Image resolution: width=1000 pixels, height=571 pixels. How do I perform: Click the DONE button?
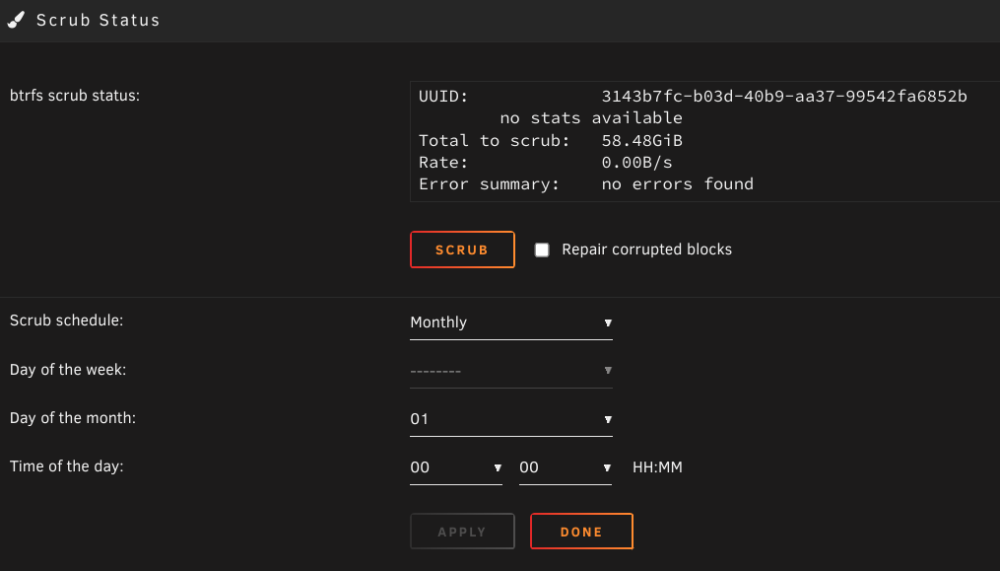582,531
